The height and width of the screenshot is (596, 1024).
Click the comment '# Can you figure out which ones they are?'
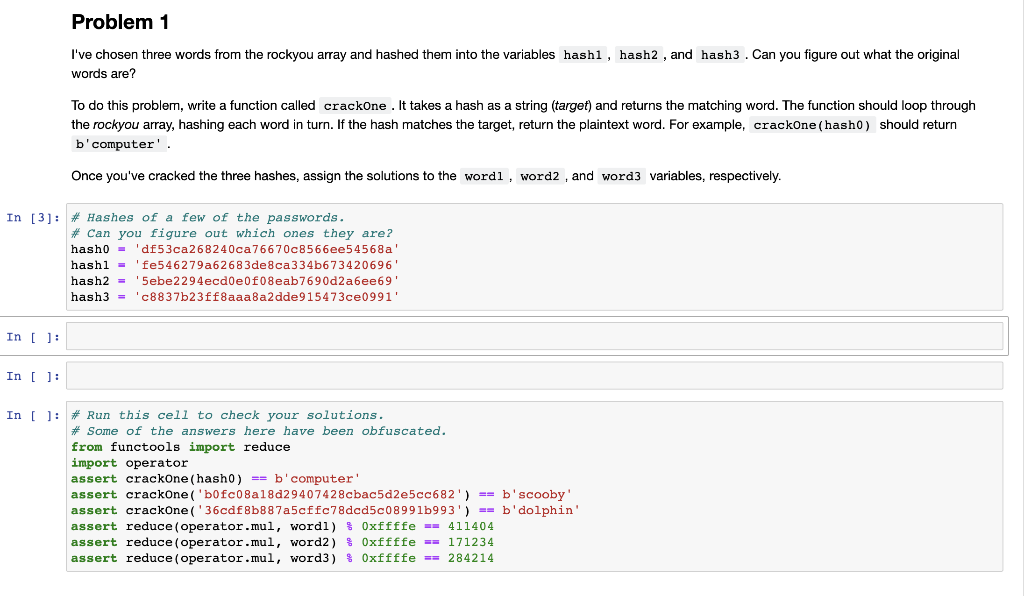click(x=232, y=234)
